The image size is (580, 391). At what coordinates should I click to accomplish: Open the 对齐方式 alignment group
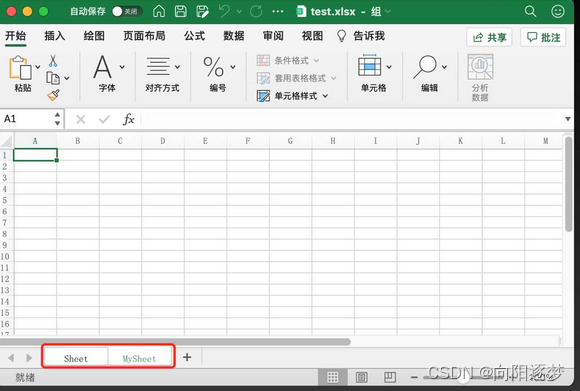tap(162, 74)
